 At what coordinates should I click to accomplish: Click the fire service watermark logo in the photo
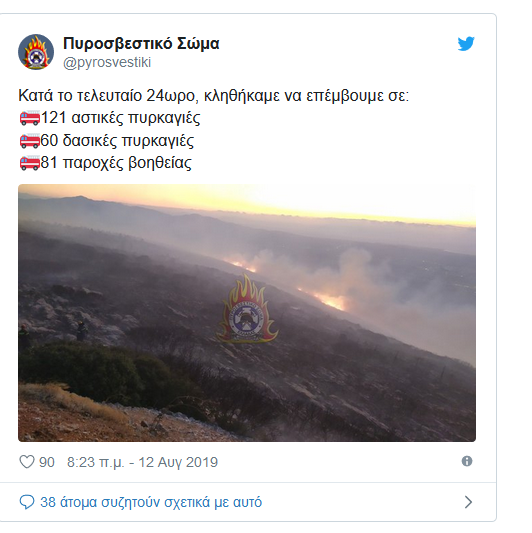(x=247, y=309)
